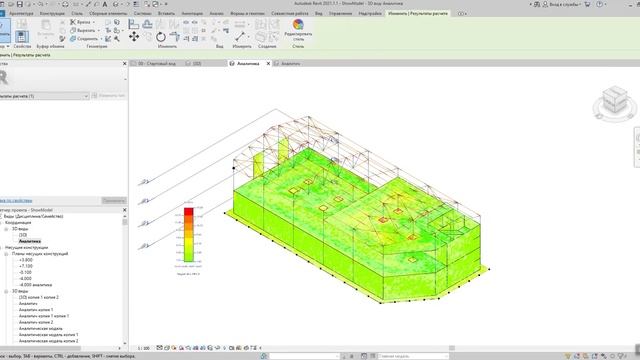This screenshot has height=360, width=640.
Task: Close the Project Browser panel
Action: [124, 210]
